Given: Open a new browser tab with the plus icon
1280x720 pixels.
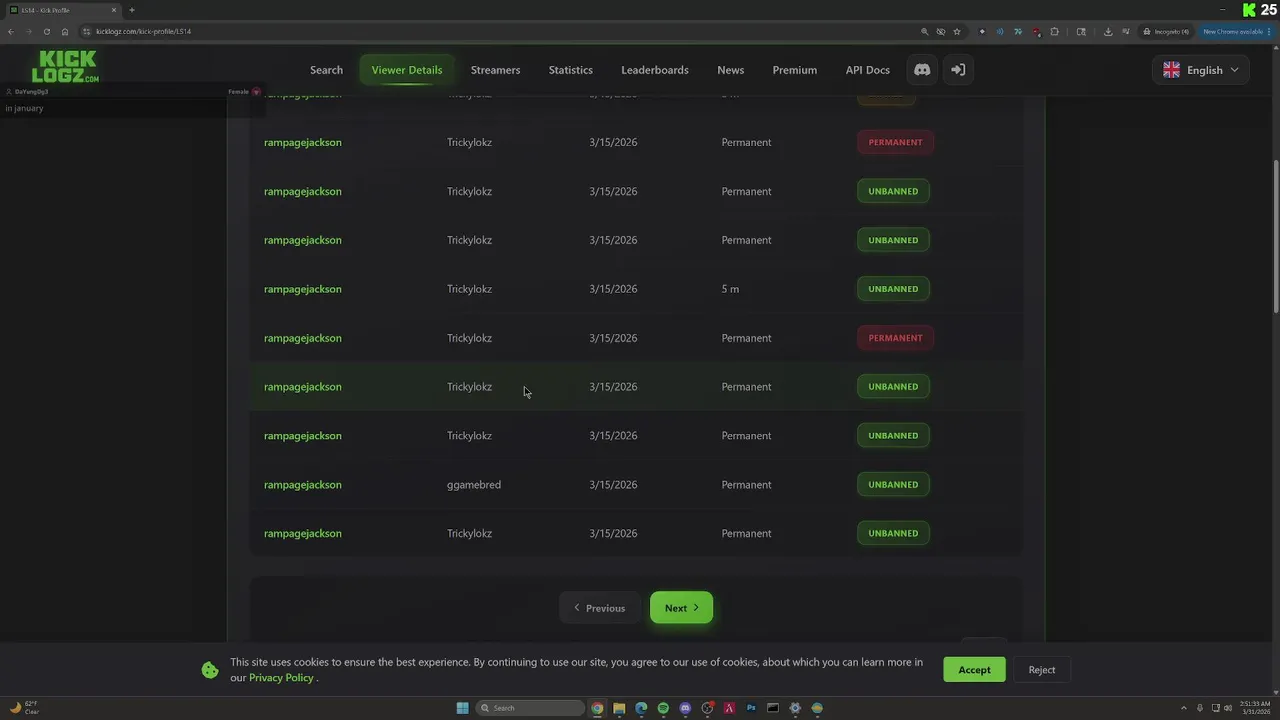Looking at the screenshot, I should pos(131,10).
